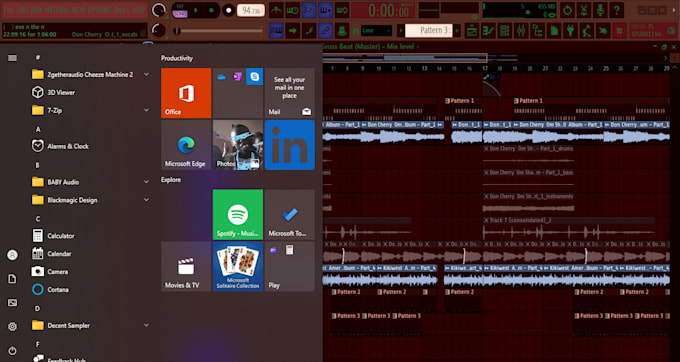Click the FL Studio stop button
680x362 pixels.
tap(211, 10)
